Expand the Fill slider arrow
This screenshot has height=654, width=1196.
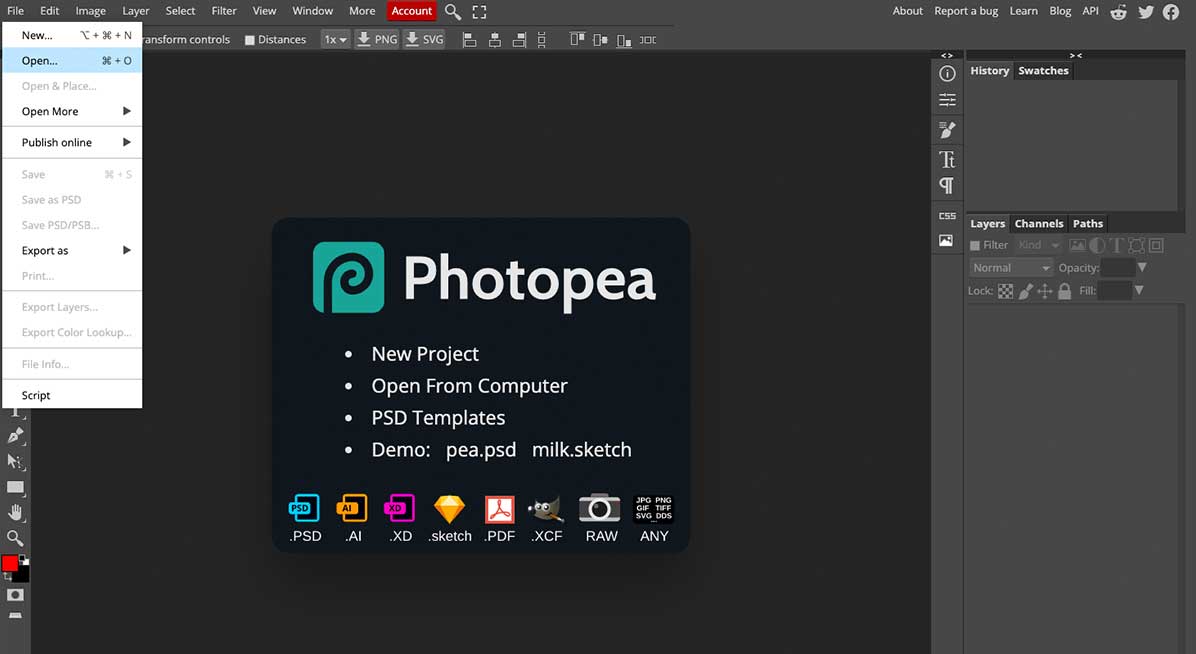1139,290
